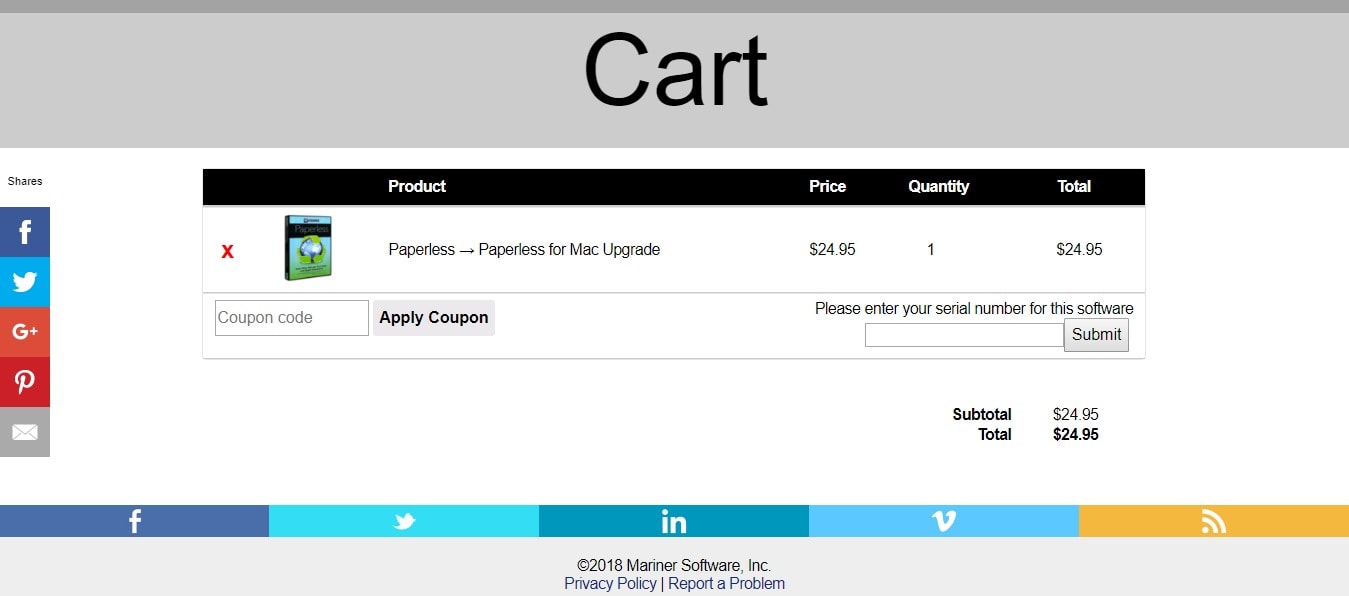Screen dimensions: 1349x596
Task: Open Facebook page from footer bar
Action: coord(134,521)
